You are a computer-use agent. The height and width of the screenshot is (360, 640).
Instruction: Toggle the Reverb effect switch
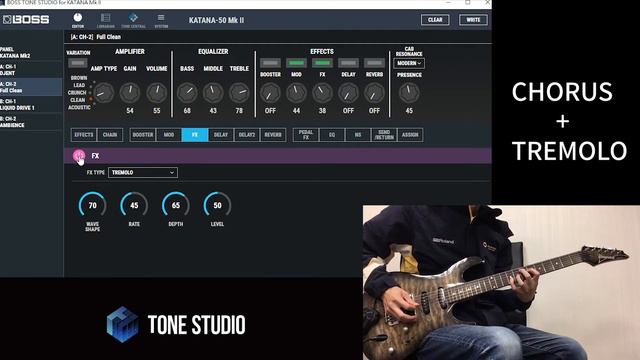pyautogui.click(x=374, y=63)
